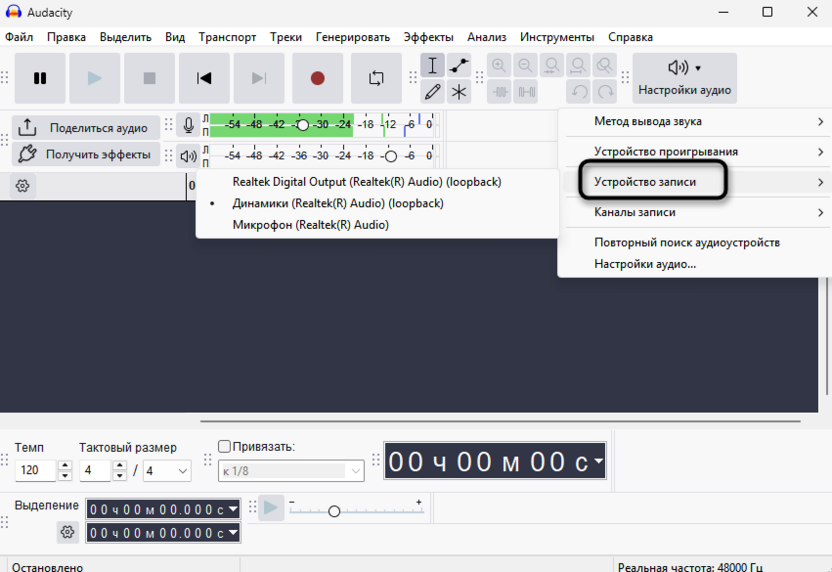Expand Устройство записи submenu
The height and width of the screenshot is (572, 832).
pos(697,182)
